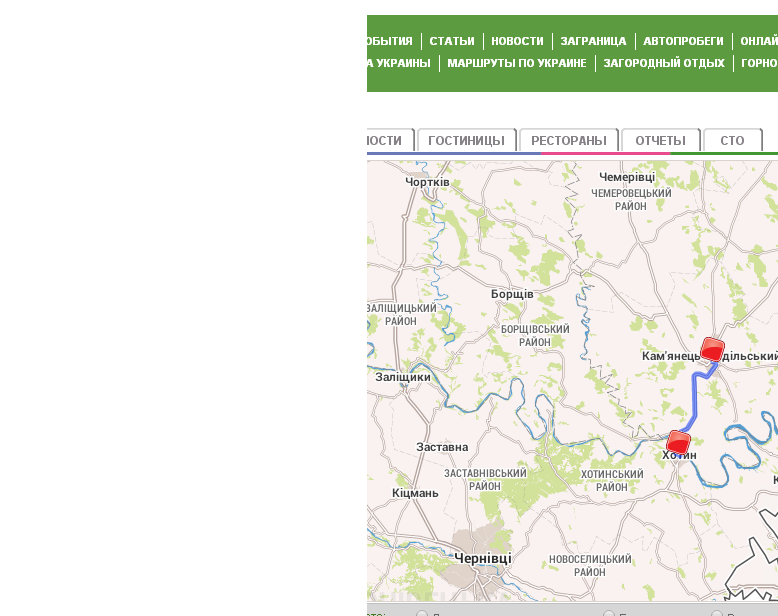This screenshot has width=778, height=616.
Task: Click the red marker at Кам'янець-Подільський
Action: [x=712, y=349]
